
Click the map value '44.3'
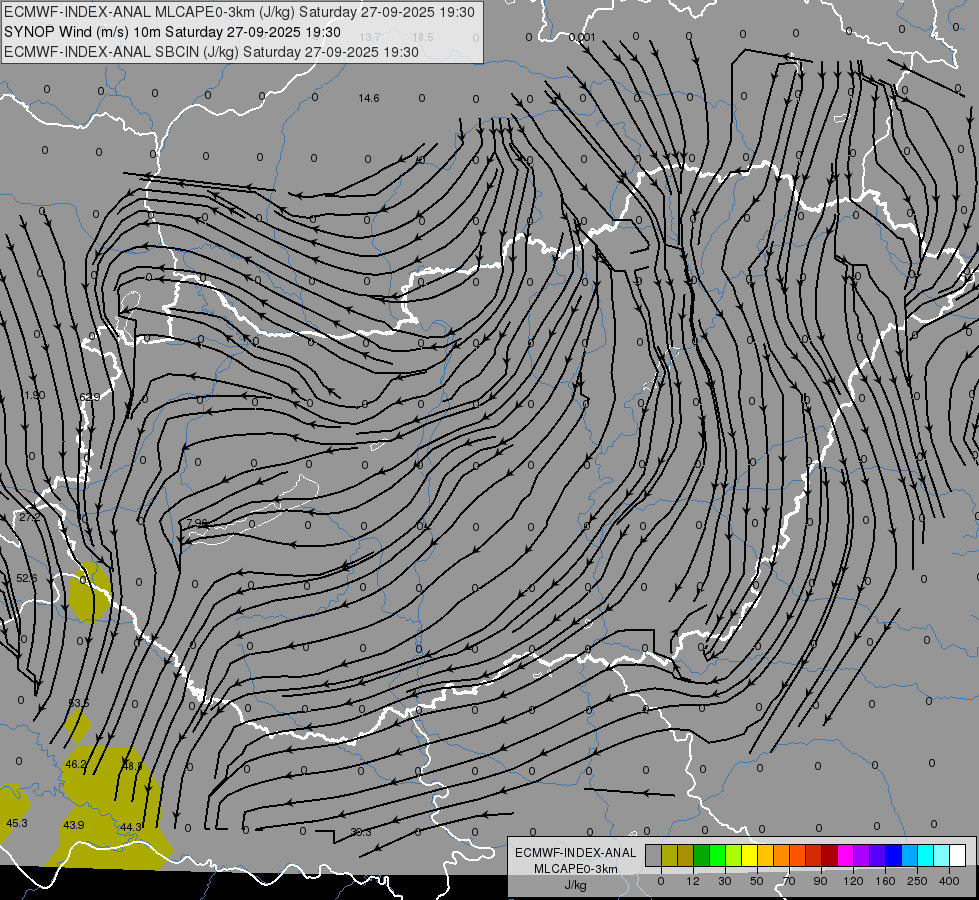point(131,827)
